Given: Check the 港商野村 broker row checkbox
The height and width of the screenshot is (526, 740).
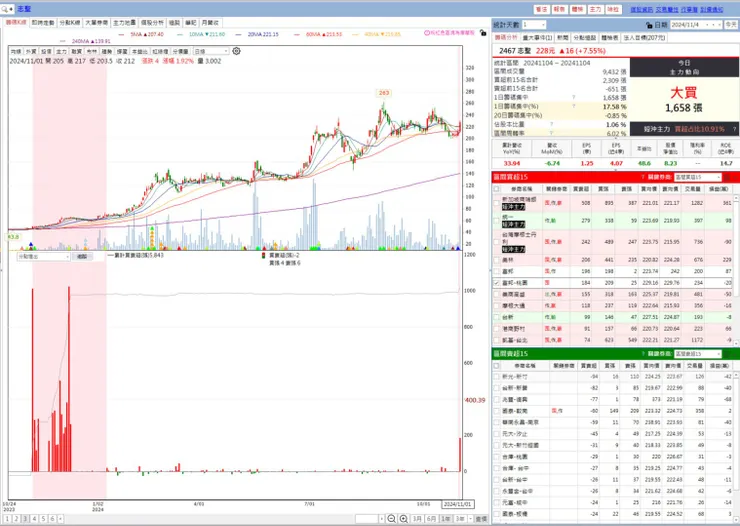Looking at the screenshot, I should tap(496, 329).
